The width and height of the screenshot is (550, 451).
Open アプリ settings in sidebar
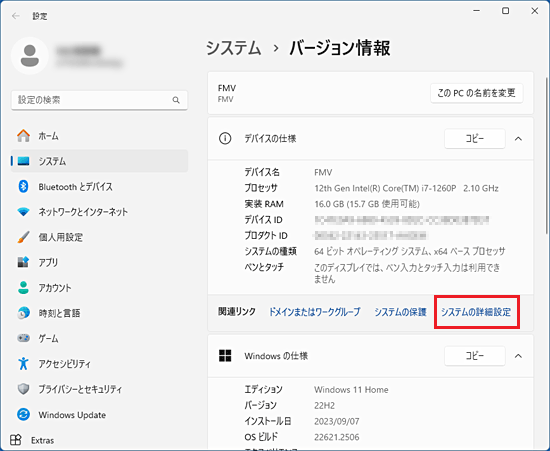pyautogui.click(x=99, y=262)
